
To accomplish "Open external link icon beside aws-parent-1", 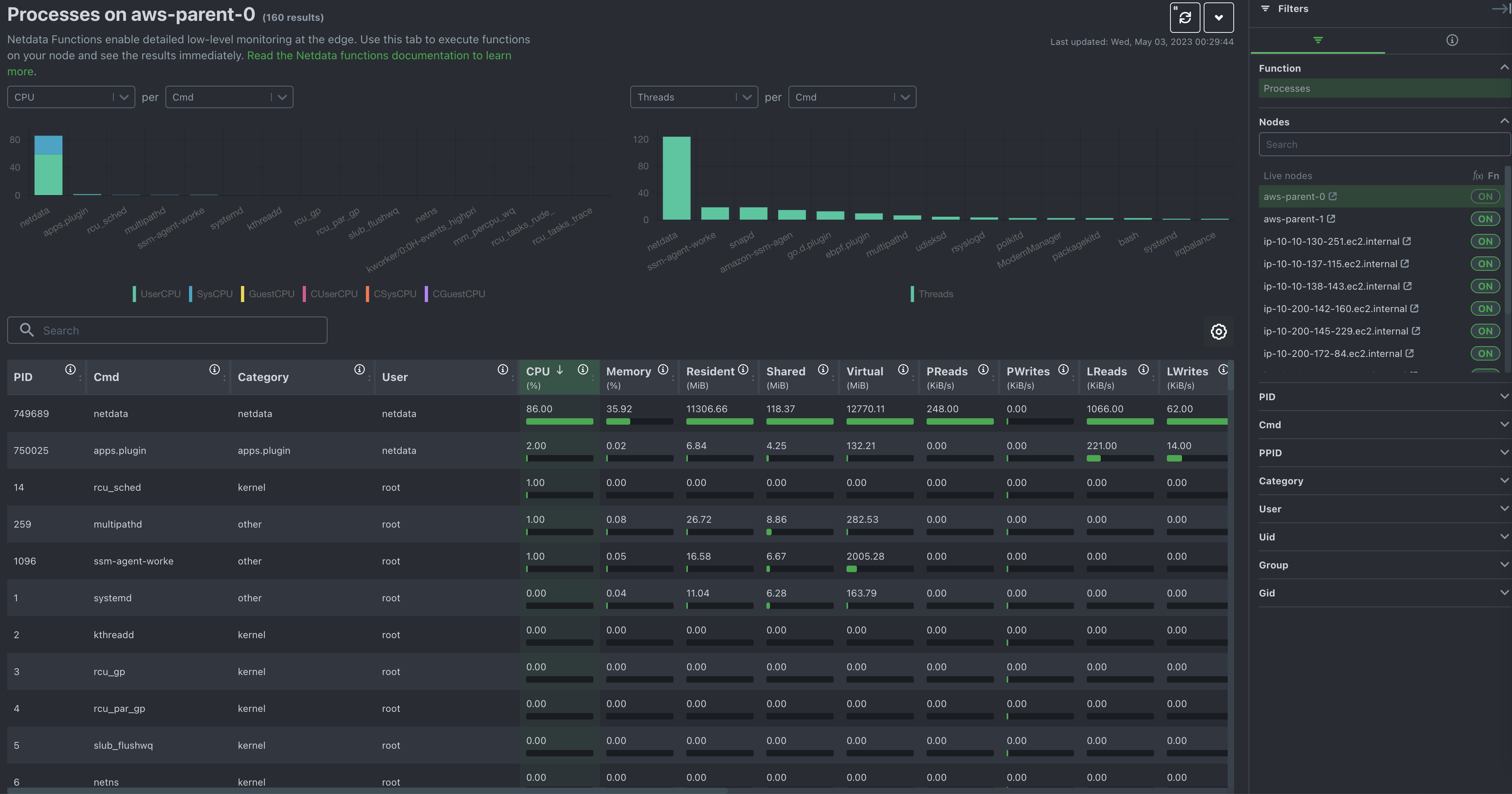I will pyautogui.click(x=1331, y=218).
